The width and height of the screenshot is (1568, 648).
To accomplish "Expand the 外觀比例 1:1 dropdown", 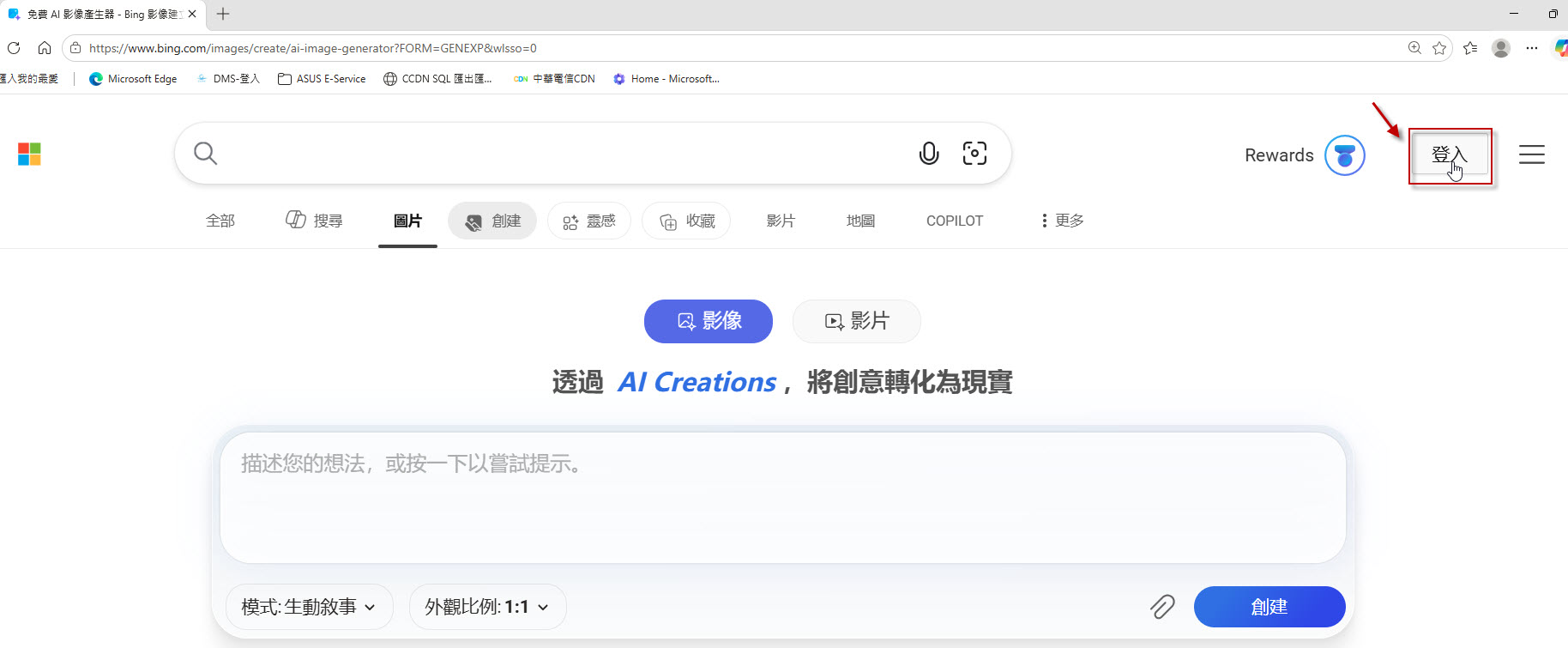I will [487, 607].
